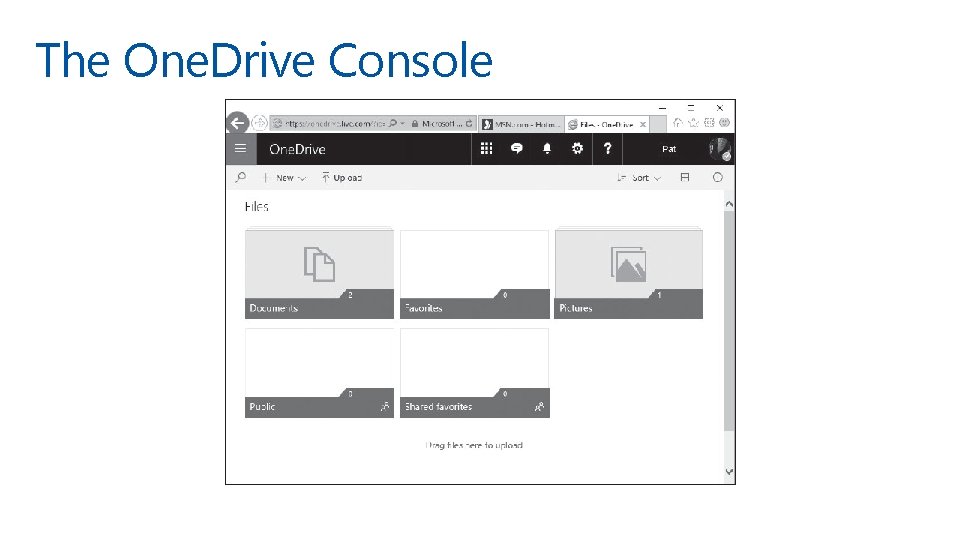Open the messaging chat bubble icon
This screenshot has width=960, height=540.
[517, 149]
